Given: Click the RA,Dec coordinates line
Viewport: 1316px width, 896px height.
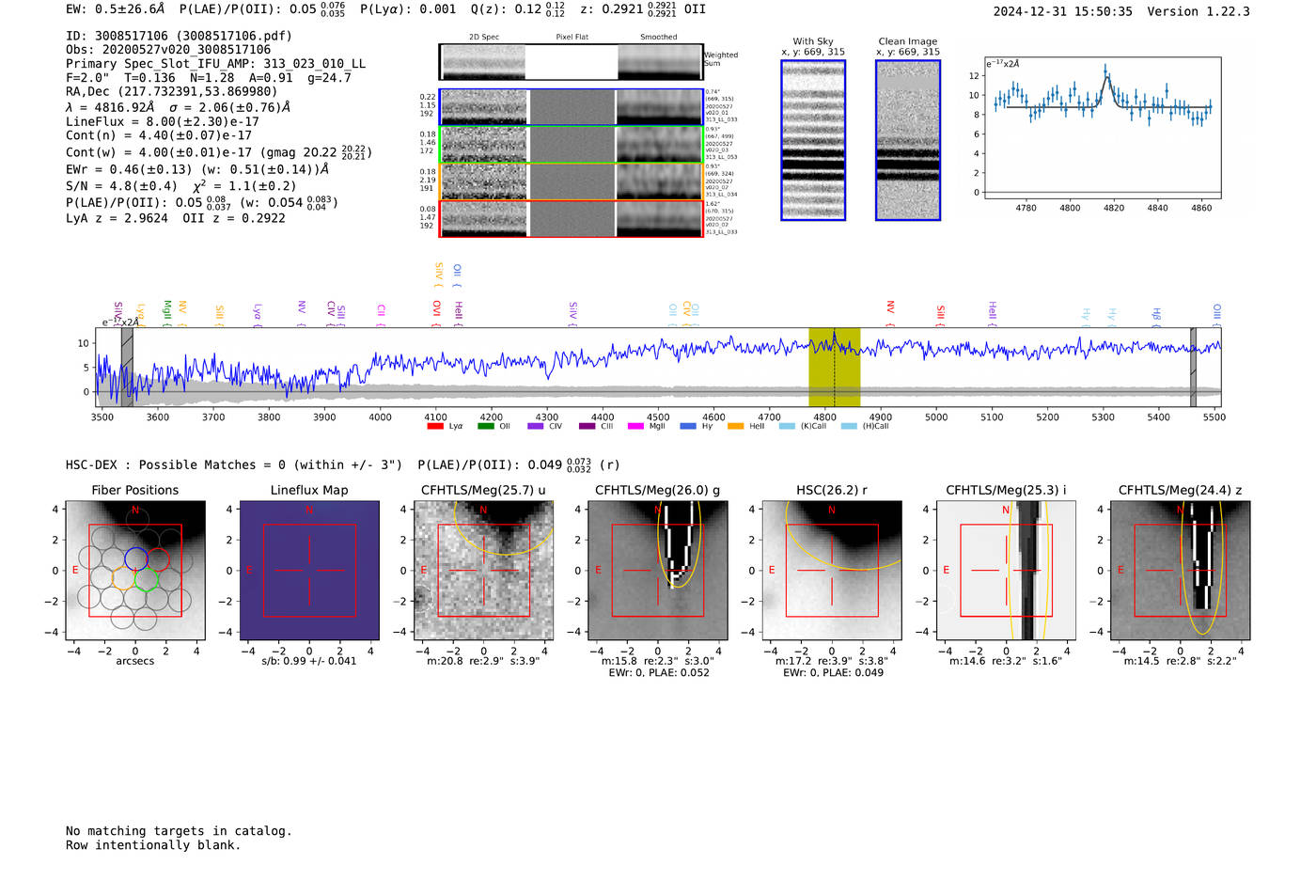Looking at the screenshot, I should pos(172,91).
